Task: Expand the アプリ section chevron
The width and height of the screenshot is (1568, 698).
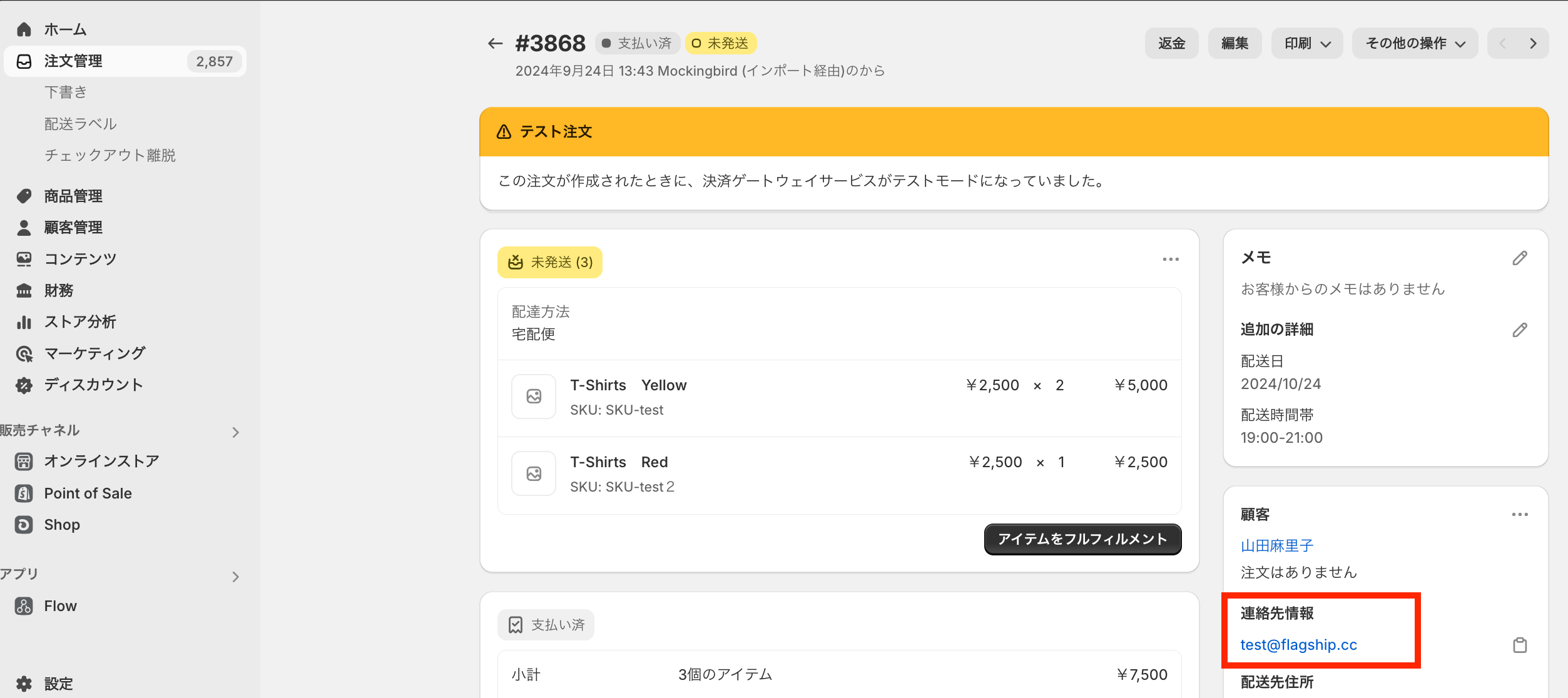Action: pyautogui.click(x=236, y=577)
